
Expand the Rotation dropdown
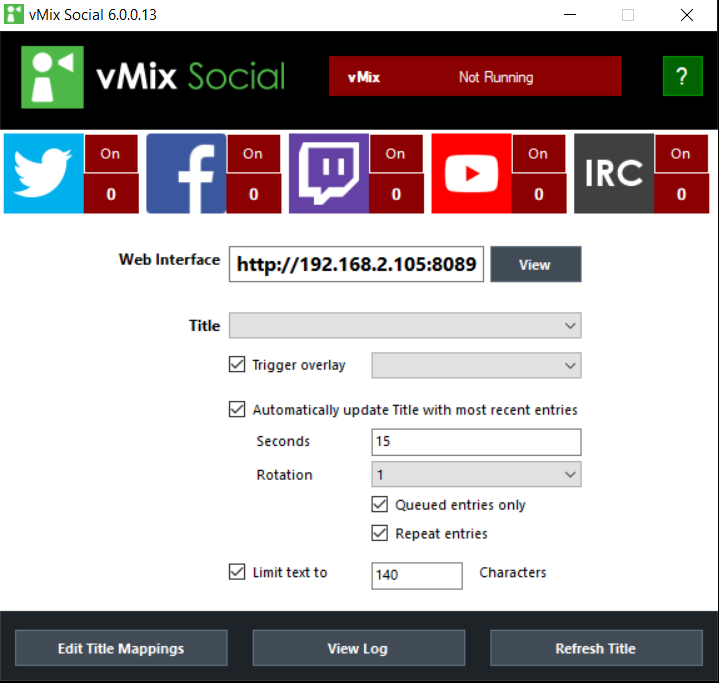click(x=476, y=474)
